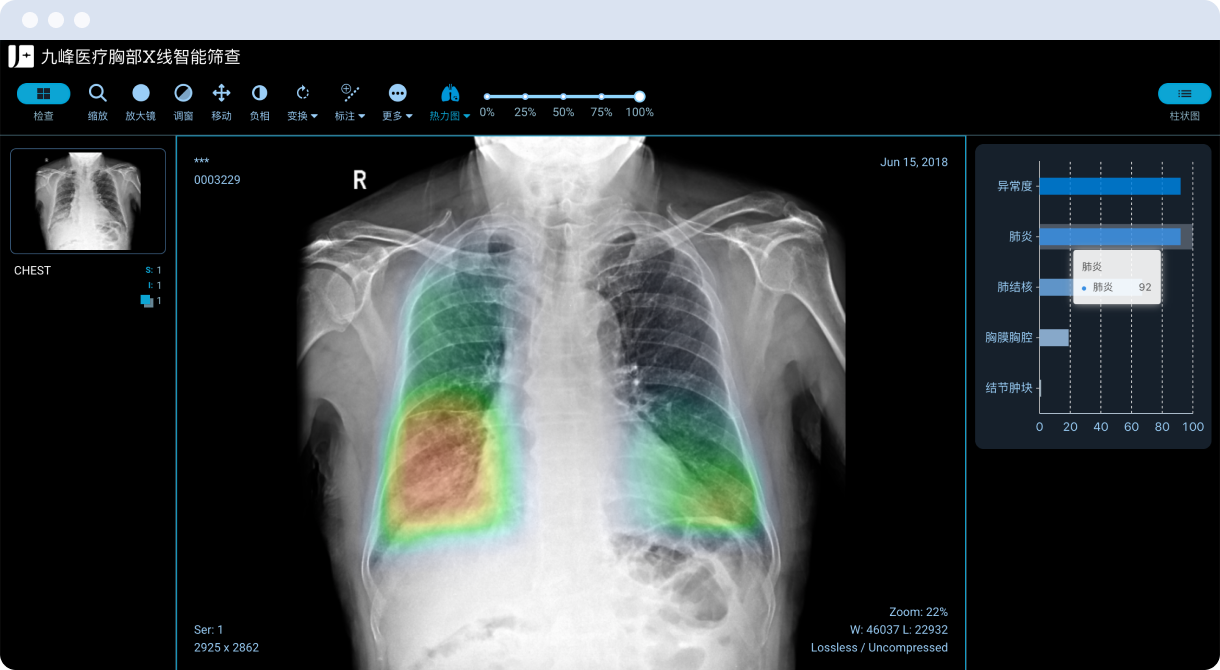
Task: Click the 100% slider handle
Action: 639,97
